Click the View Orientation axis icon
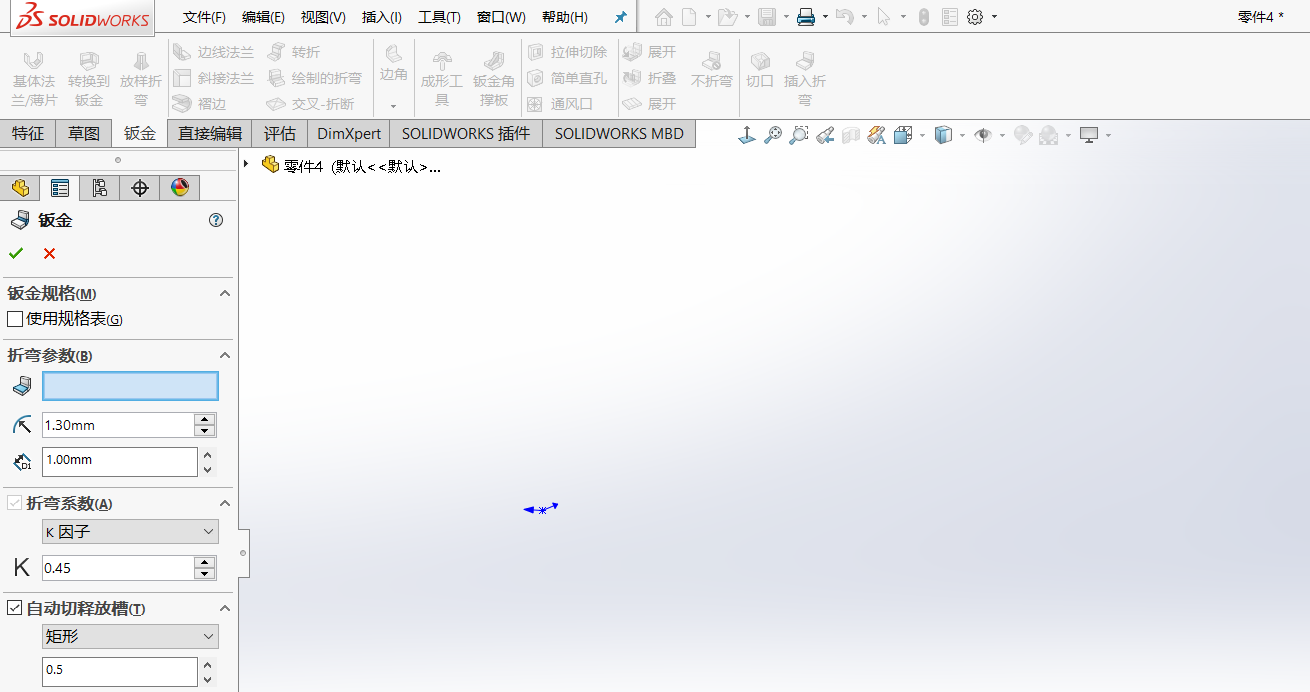This screenshot has width=1310, height=692. click(x=746, y=135)
